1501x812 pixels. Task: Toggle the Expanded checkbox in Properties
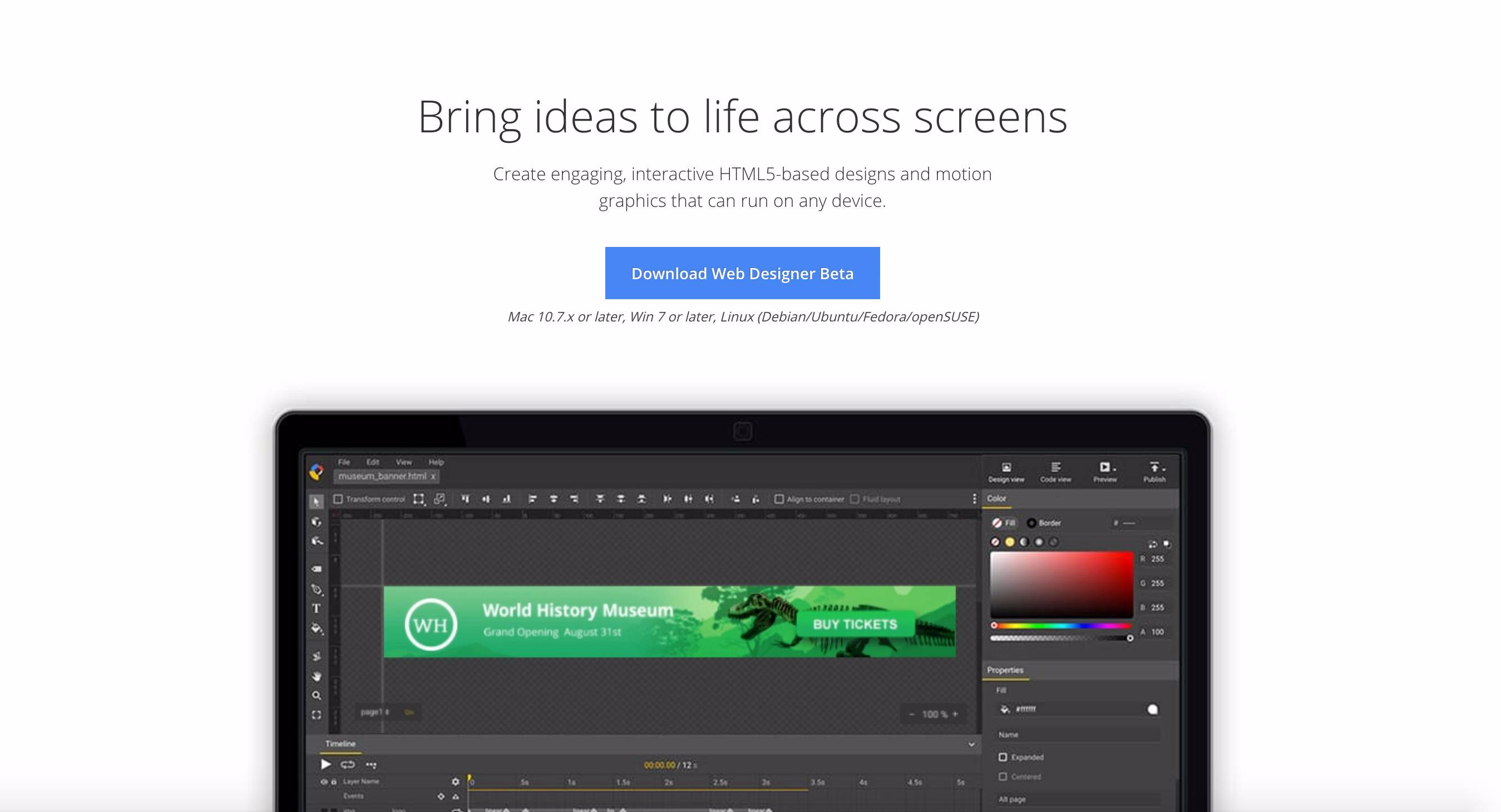click(x=1003, y=757)
